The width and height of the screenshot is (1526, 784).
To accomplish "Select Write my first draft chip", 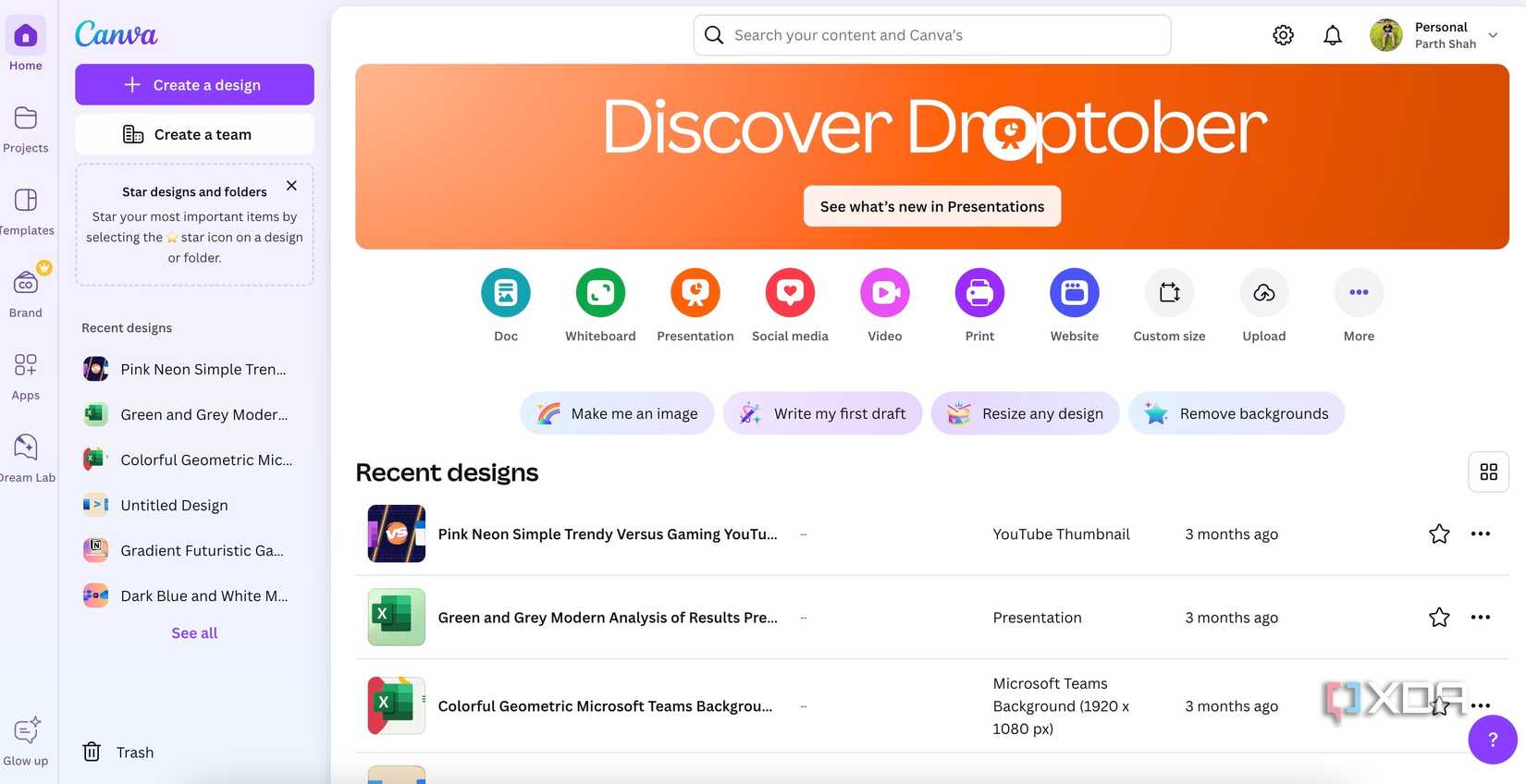I will coord(822,413).
